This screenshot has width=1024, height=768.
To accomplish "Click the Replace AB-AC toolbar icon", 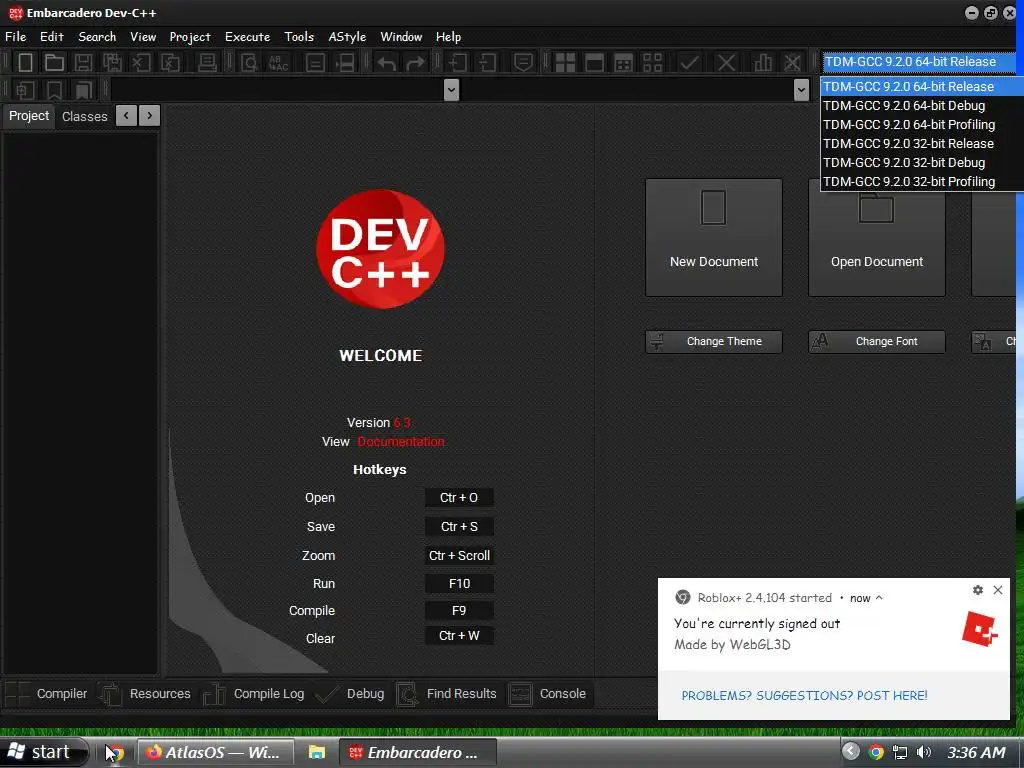I will tap(279, 63).
